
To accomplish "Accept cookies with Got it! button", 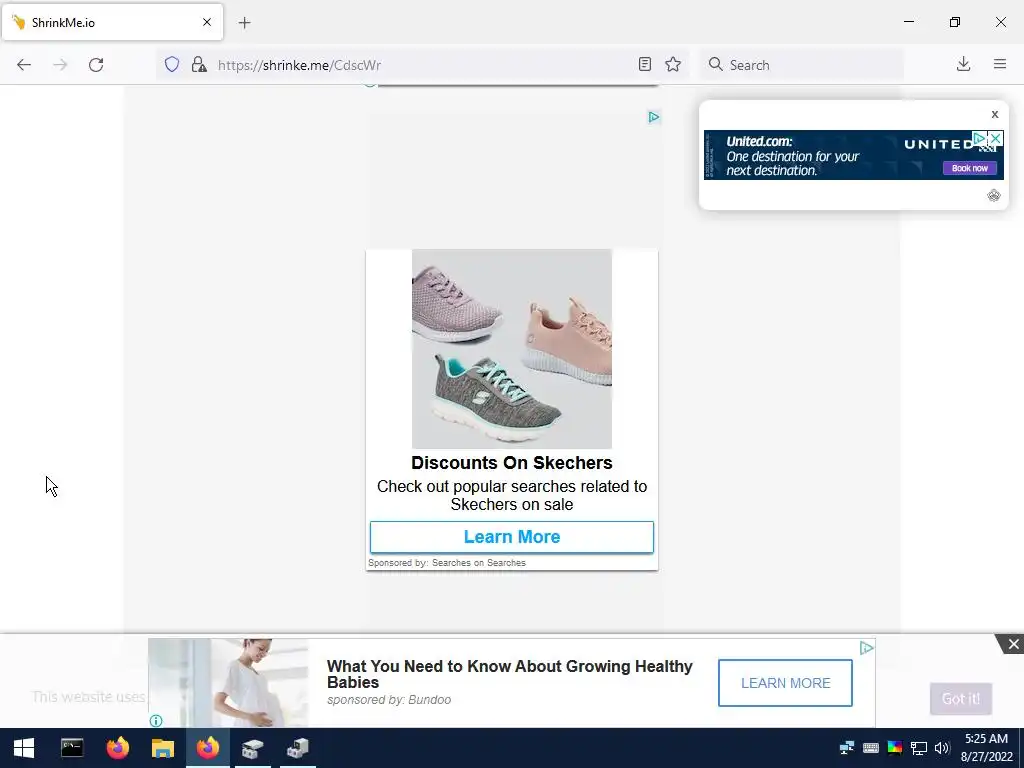I will (x=961, y=699).
